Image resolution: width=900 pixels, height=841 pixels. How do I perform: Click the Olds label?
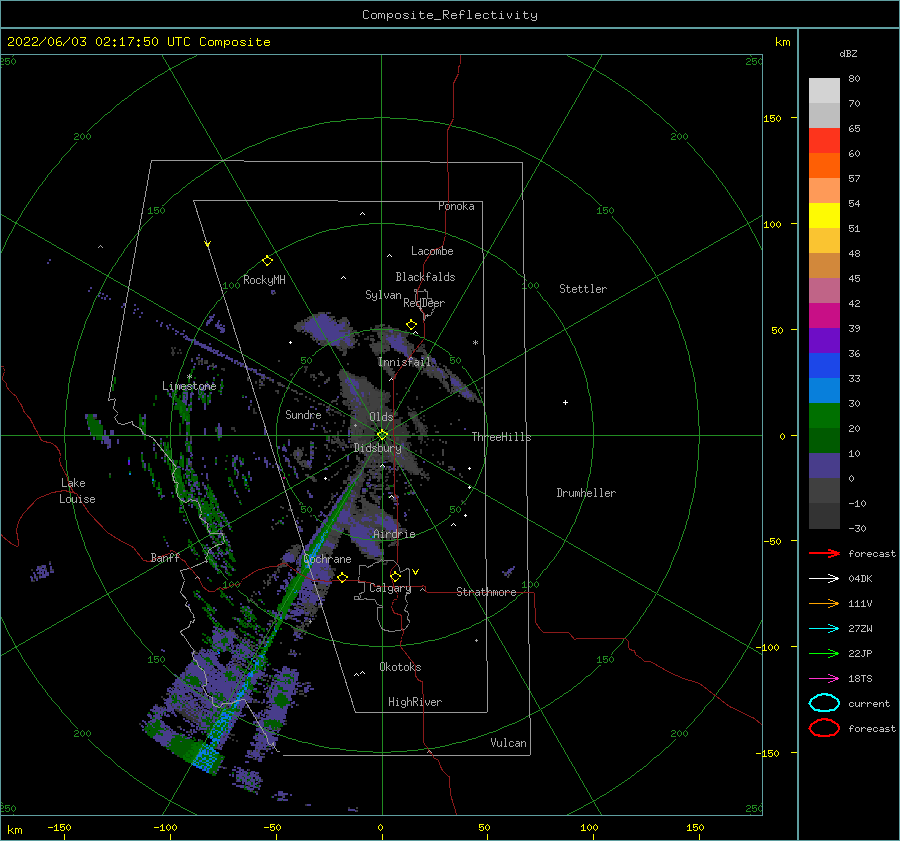pos(381,417)
